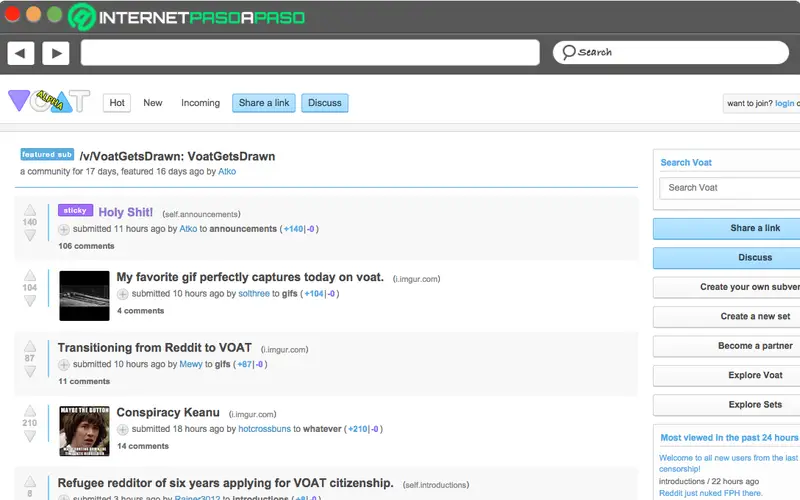
Task: Click Create your own subverse button
Action: tap(727, 287)
